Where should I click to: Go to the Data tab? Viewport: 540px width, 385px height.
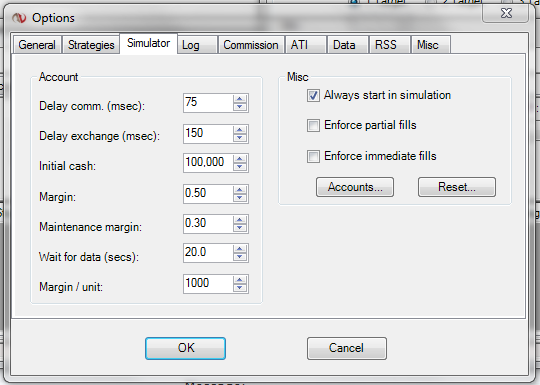pos(348,45)
